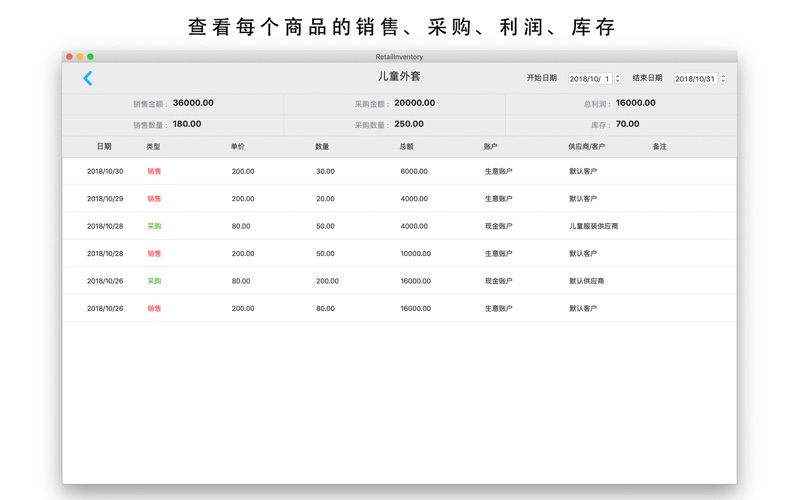Sort by the 日期 column header
800x500 pixels.
pos(104,147)
